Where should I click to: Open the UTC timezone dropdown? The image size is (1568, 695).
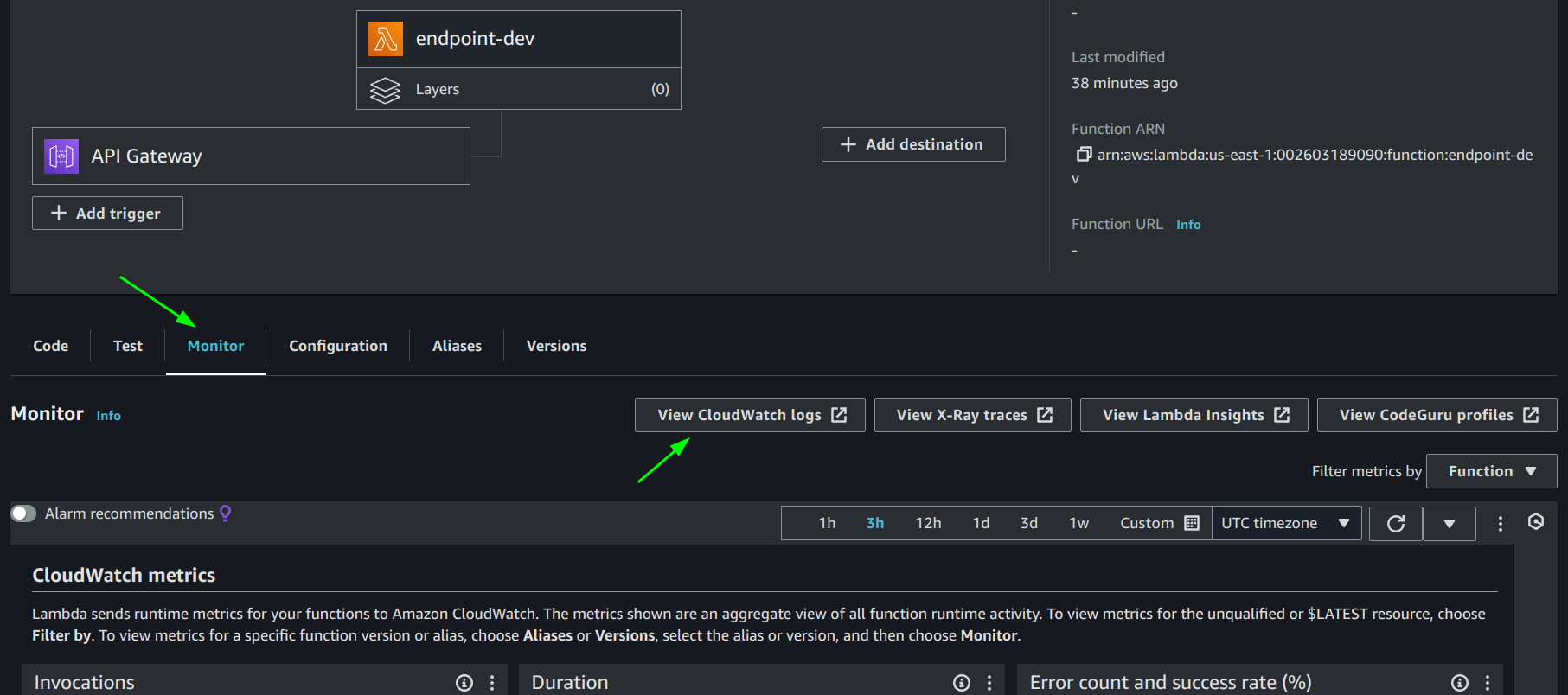pos(1286,523)
